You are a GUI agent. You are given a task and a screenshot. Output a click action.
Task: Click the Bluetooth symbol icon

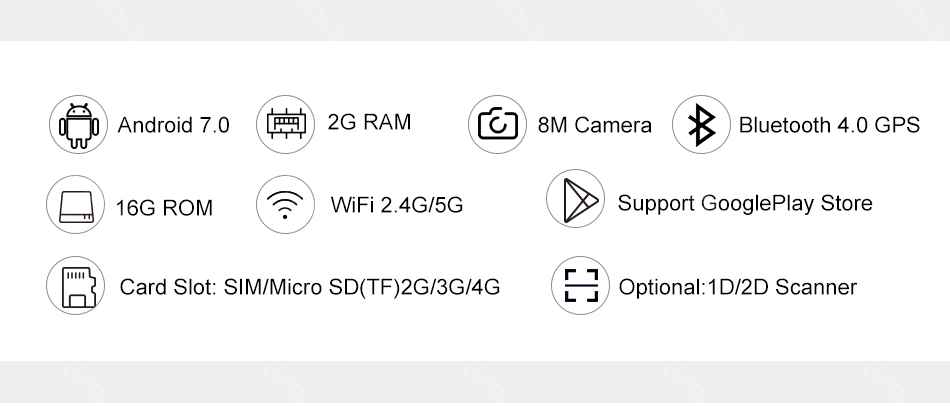702,124
